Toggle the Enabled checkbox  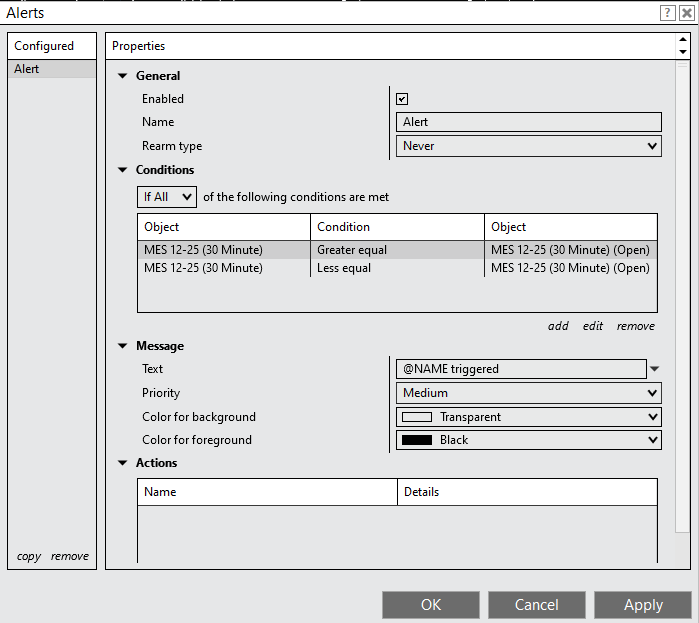[x=402, y=99]
